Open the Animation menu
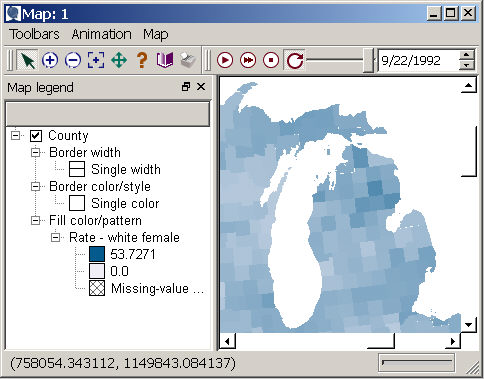 coord(102,34)
